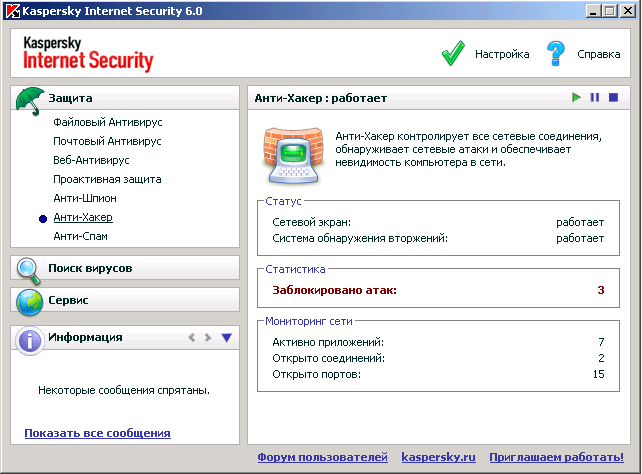Pause Anti-Hacker protection

coord(595,98)
